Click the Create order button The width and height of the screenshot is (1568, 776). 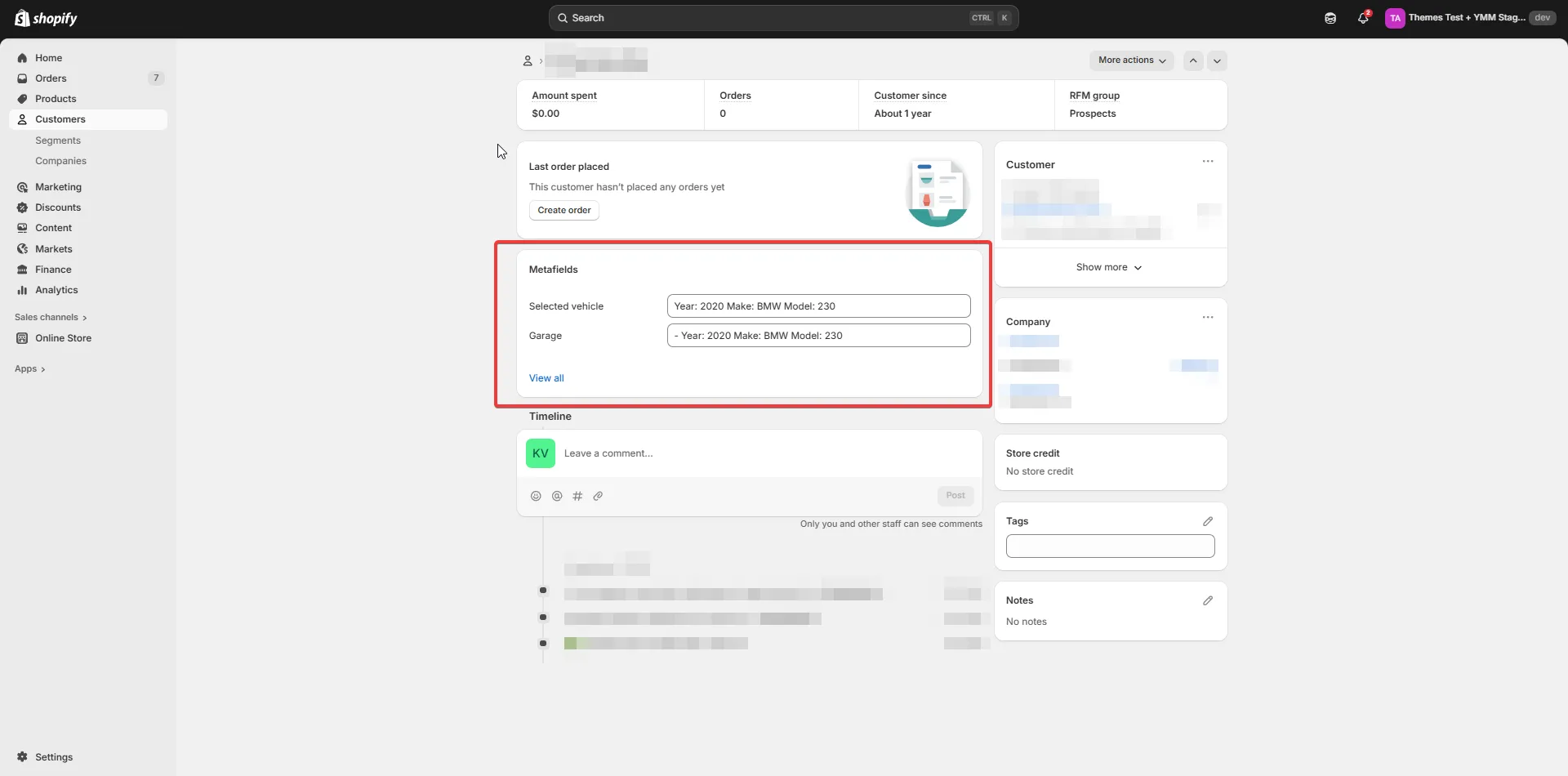[564, 210]
